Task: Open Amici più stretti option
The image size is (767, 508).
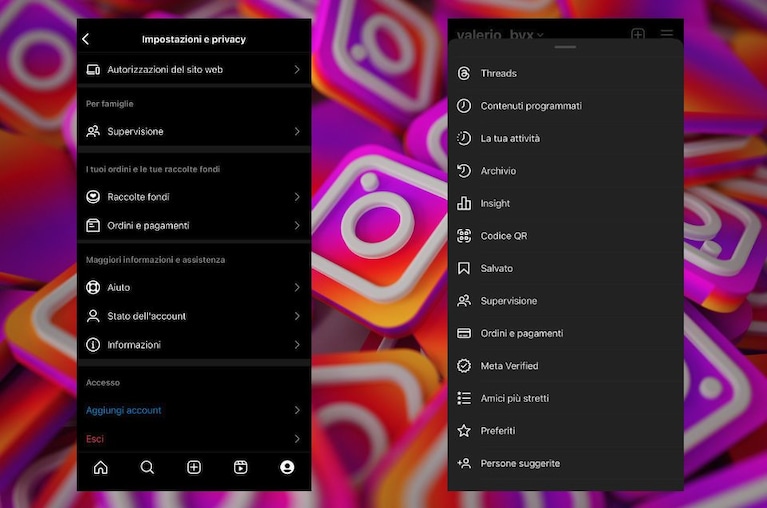Action: 565,398
